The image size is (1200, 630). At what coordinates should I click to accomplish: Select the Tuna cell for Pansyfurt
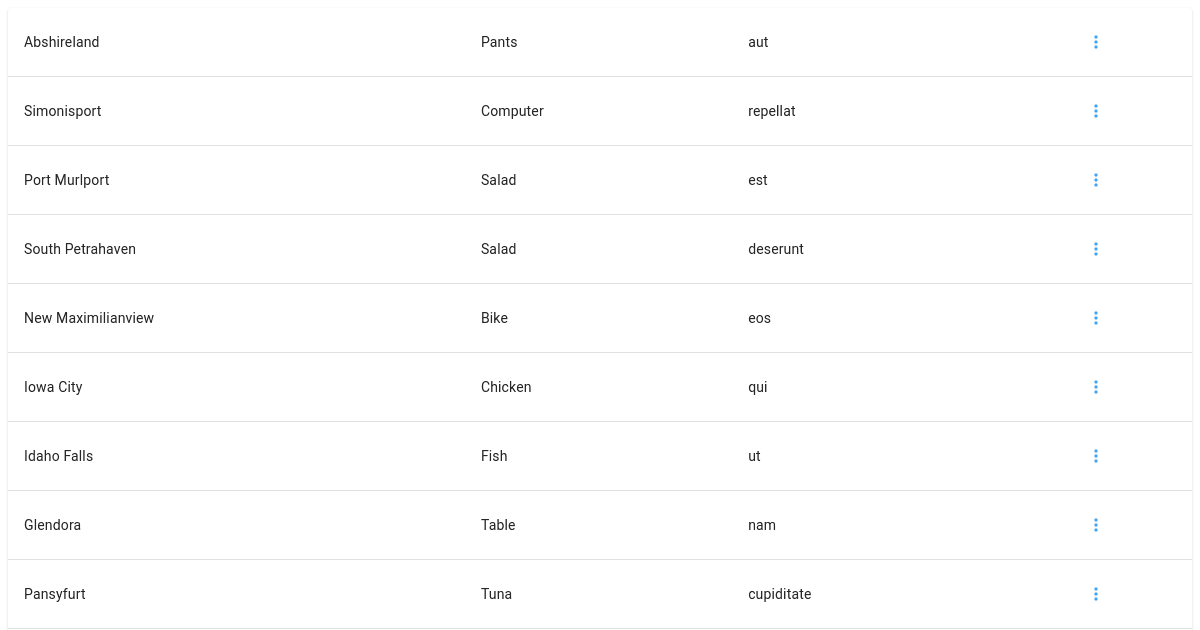coord(496,594)
